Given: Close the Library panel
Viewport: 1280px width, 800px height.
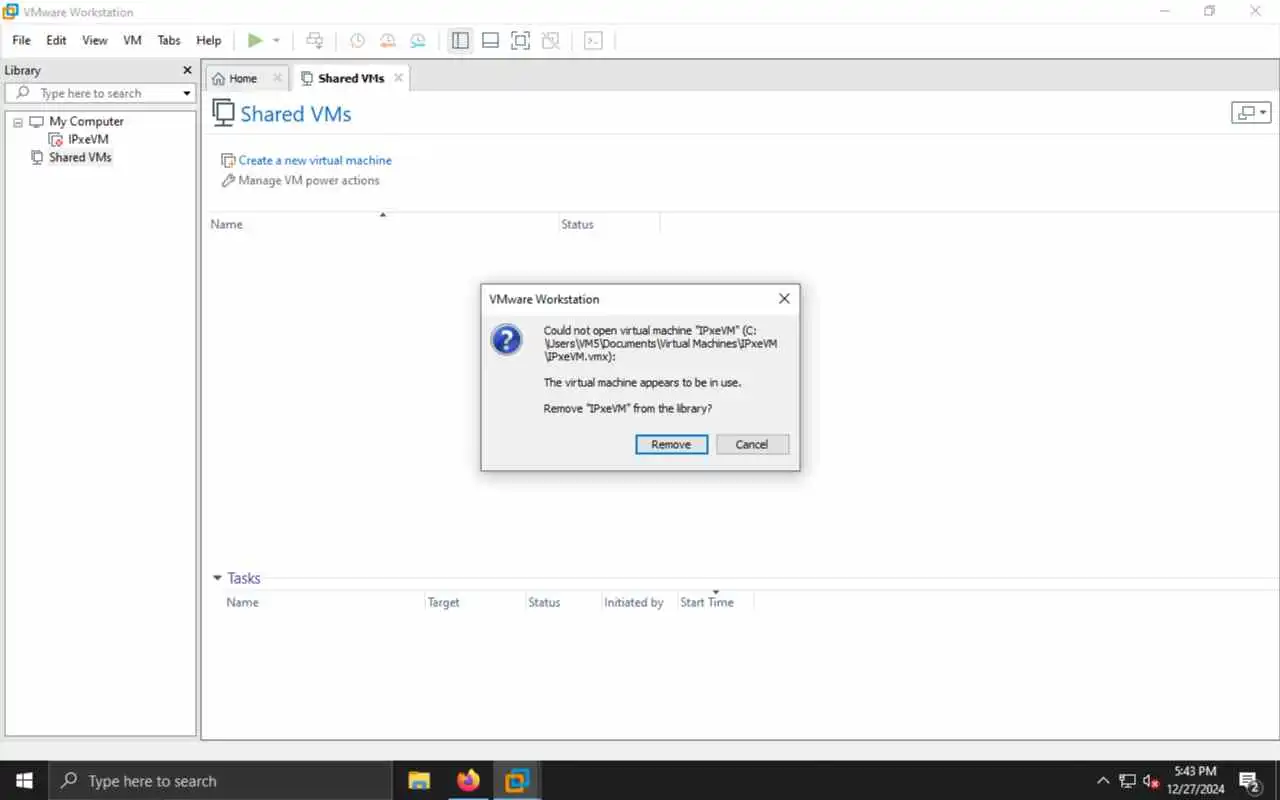Looking at the screenshot, I should [187, 70].
